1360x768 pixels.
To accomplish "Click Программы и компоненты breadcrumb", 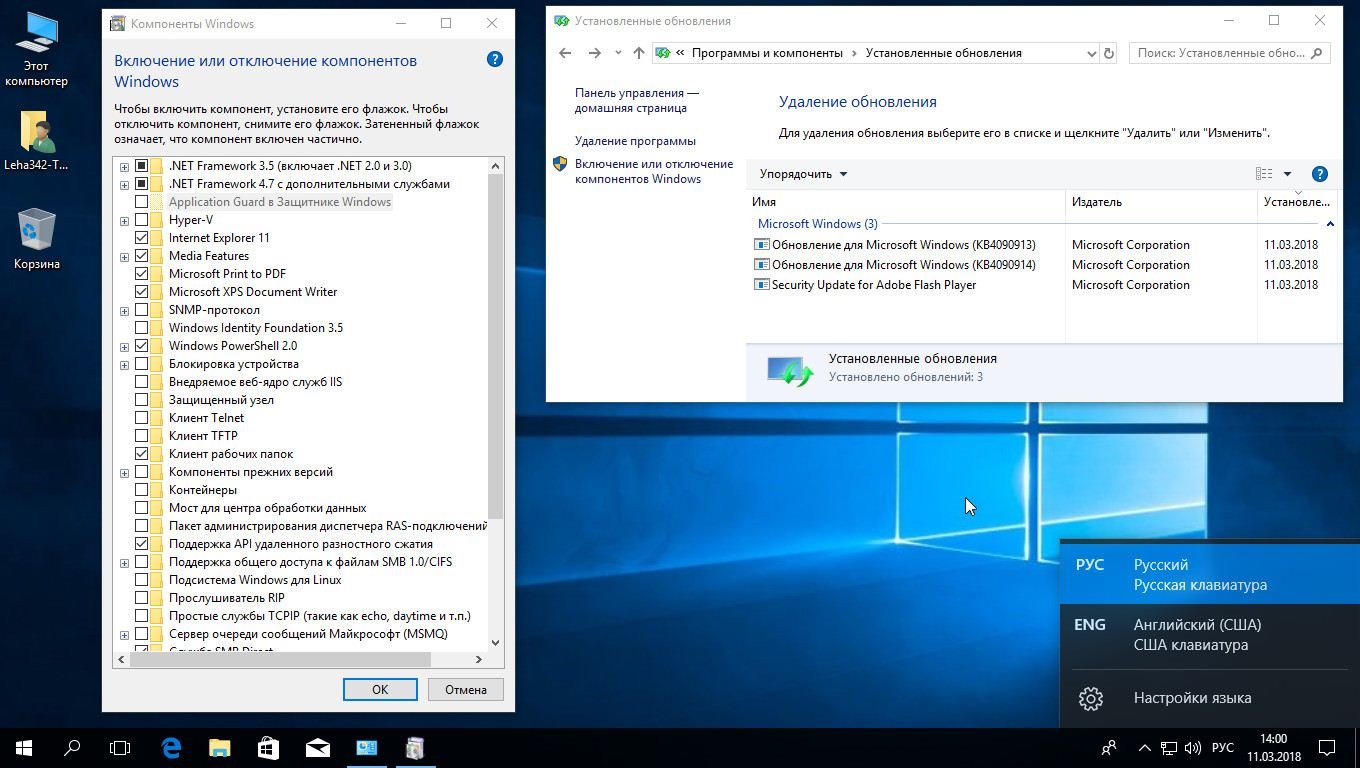I will [767, 53].
